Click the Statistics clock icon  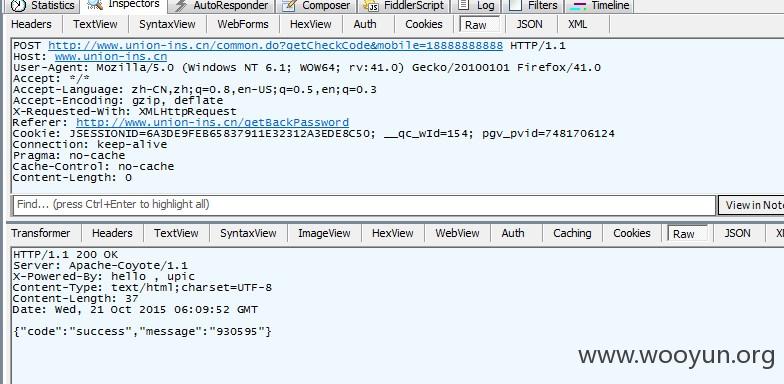coord(18,6)
